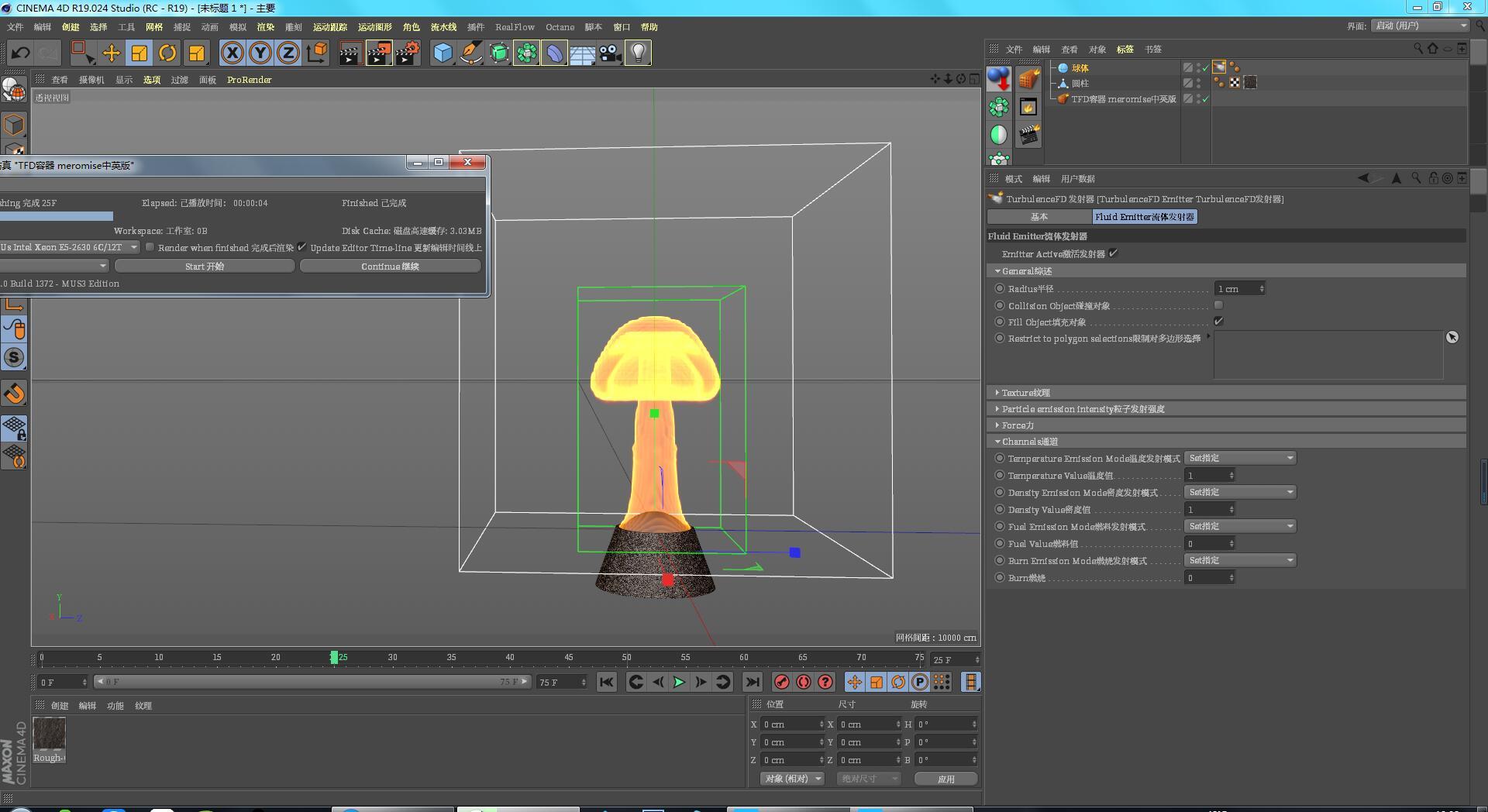
Task: Select the Move tool in toolbar
Action: (112, 53)
